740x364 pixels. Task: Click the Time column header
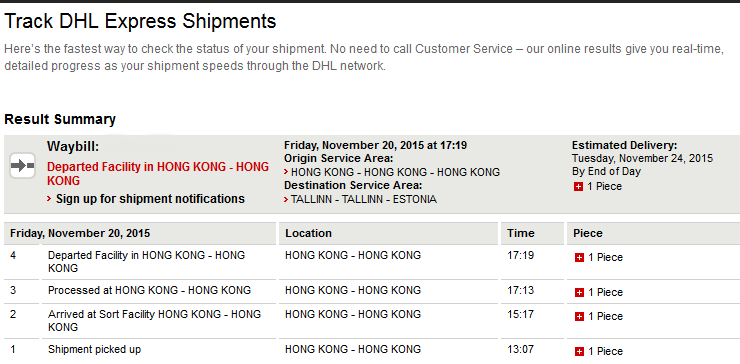[521, 233]
